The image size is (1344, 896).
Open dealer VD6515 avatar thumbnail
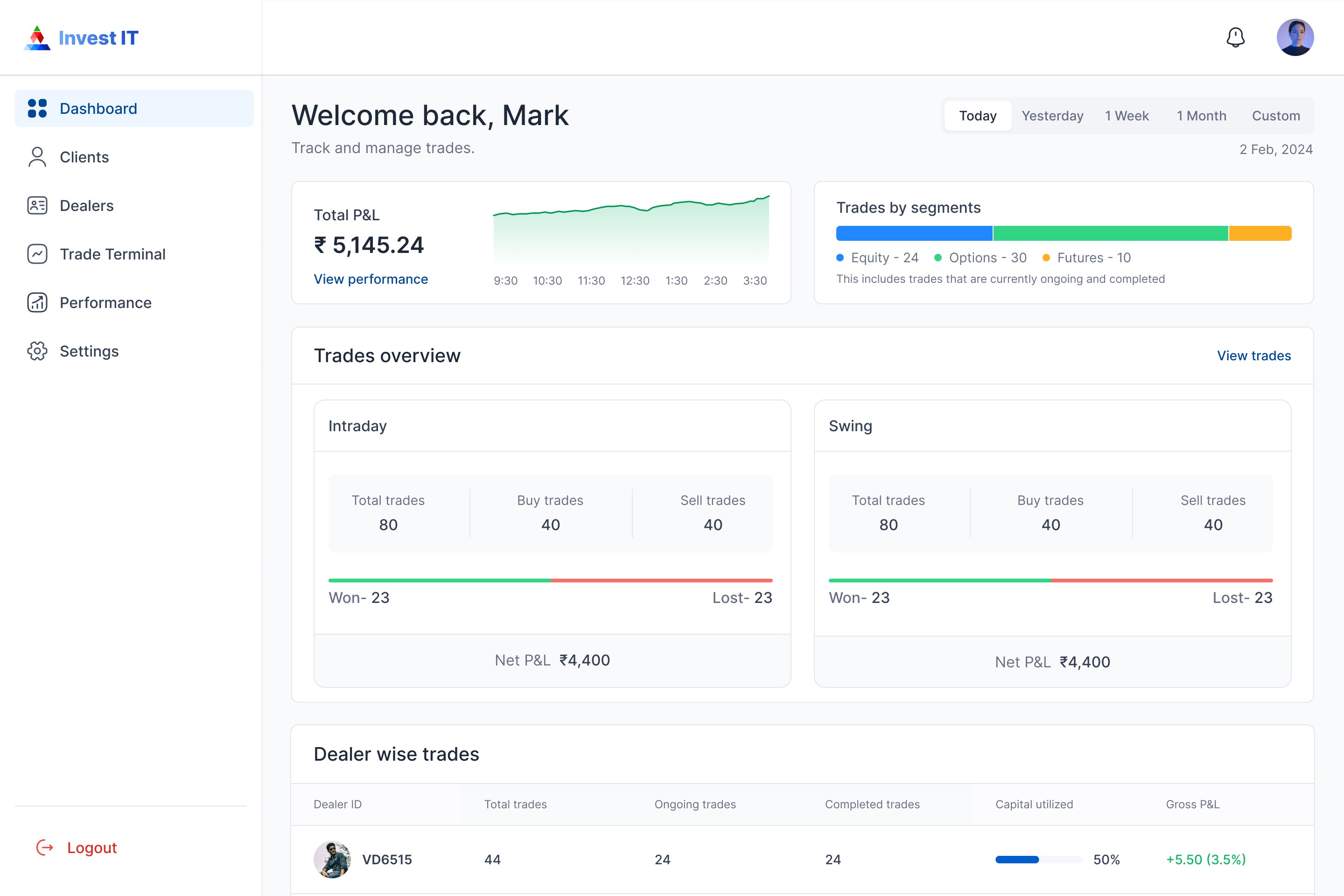click(x=332, y=860)
